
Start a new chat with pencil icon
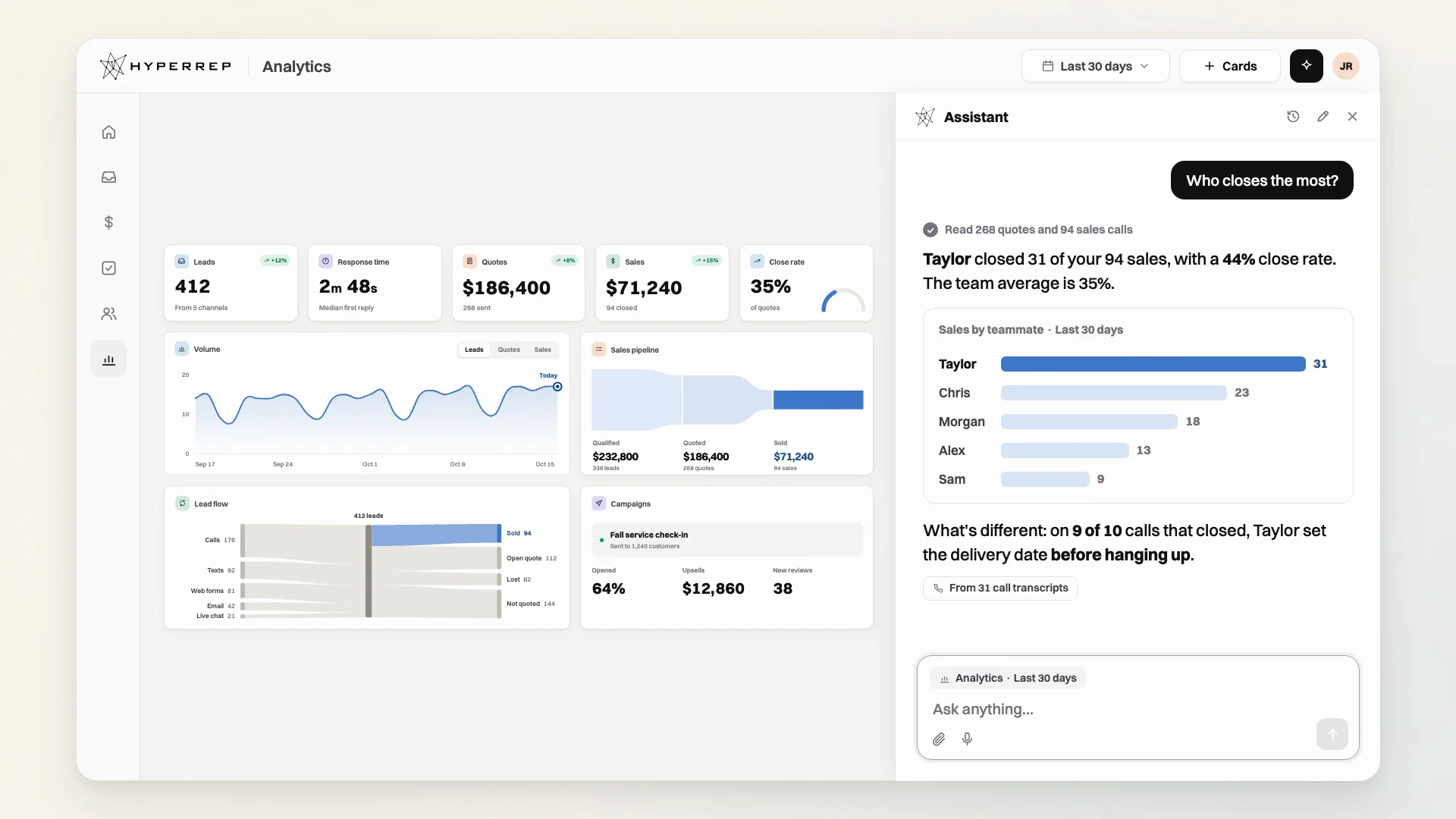(1323, 117)
